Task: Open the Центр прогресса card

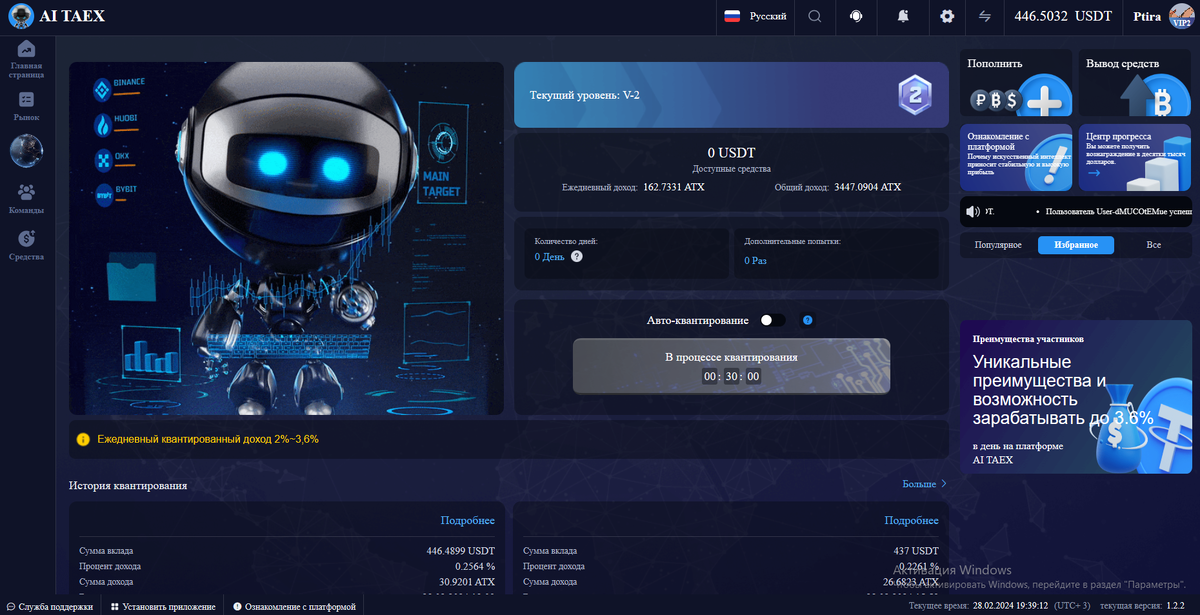Action: click(x=1136, y=157)
